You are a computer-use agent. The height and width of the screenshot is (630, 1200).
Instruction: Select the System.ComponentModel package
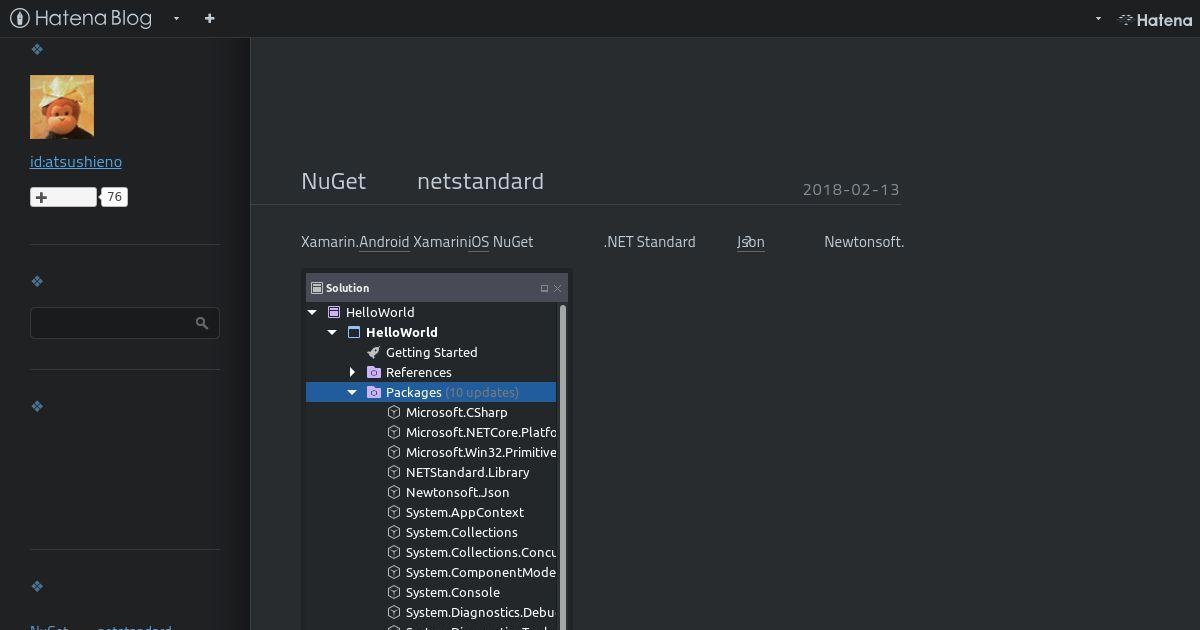(x=481, y=572)
